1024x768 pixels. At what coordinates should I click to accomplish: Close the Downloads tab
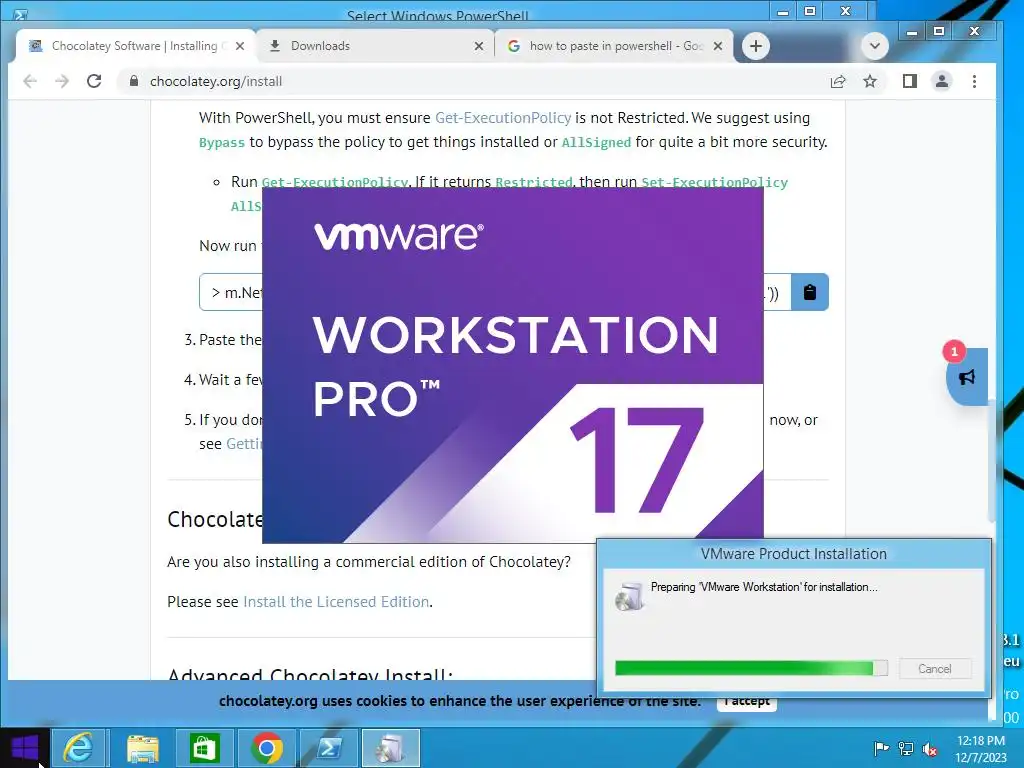(x=479, y=46)
